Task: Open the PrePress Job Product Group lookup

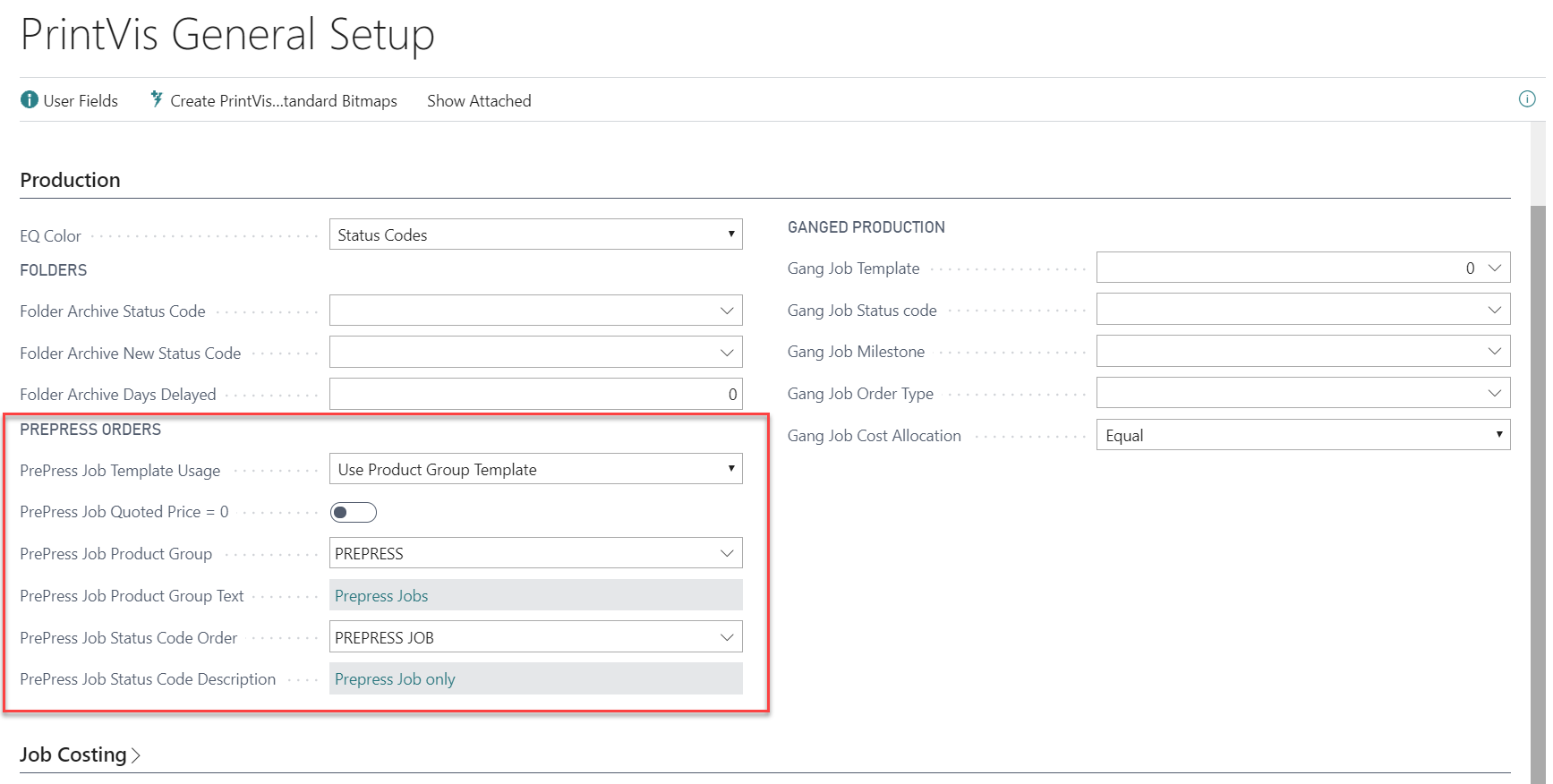Action: click(727, 554)
